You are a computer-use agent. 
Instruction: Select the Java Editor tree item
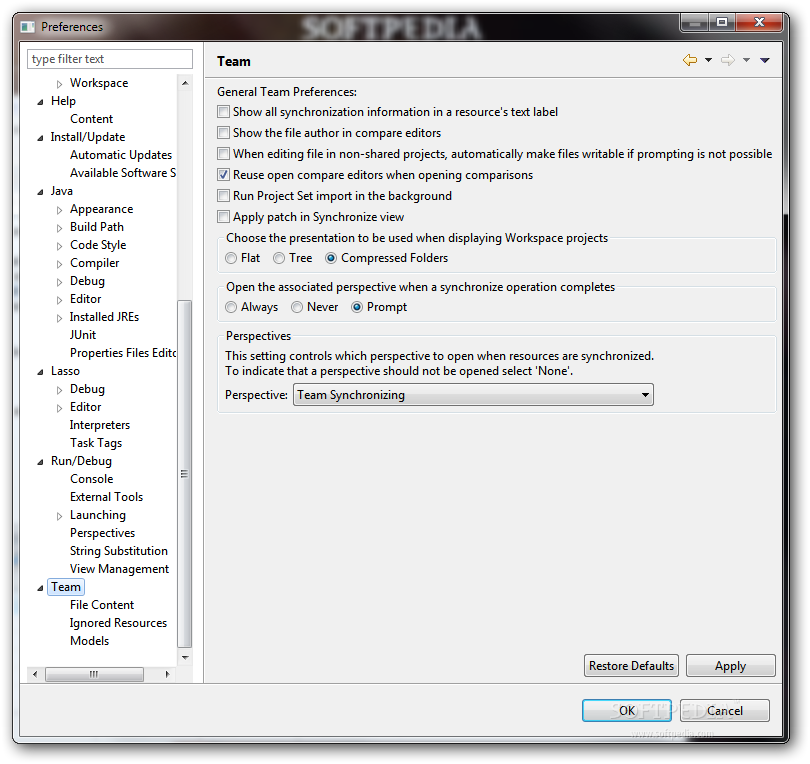(x=86, y=299)
